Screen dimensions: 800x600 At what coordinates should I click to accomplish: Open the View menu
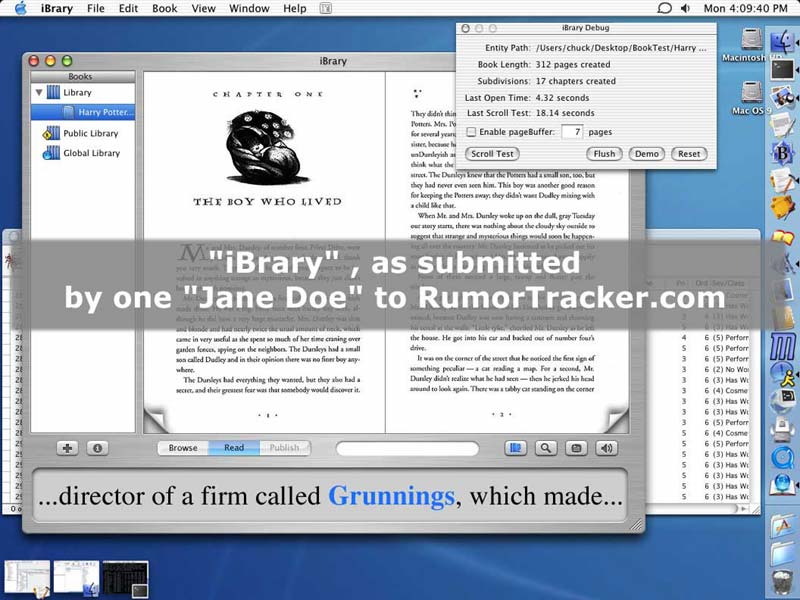click(203, 9)
